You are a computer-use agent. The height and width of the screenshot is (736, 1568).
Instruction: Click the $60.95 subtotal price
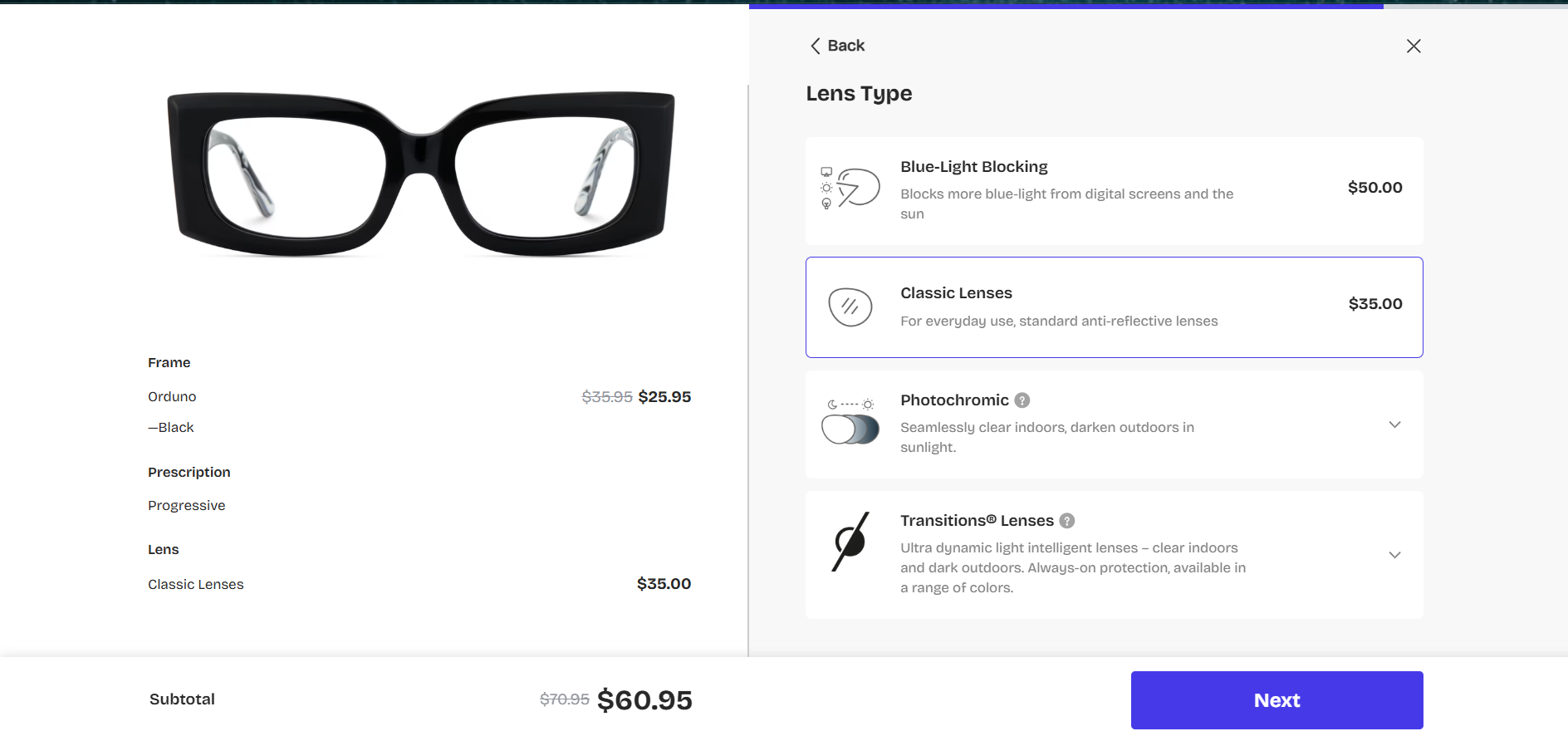point(644,700)
